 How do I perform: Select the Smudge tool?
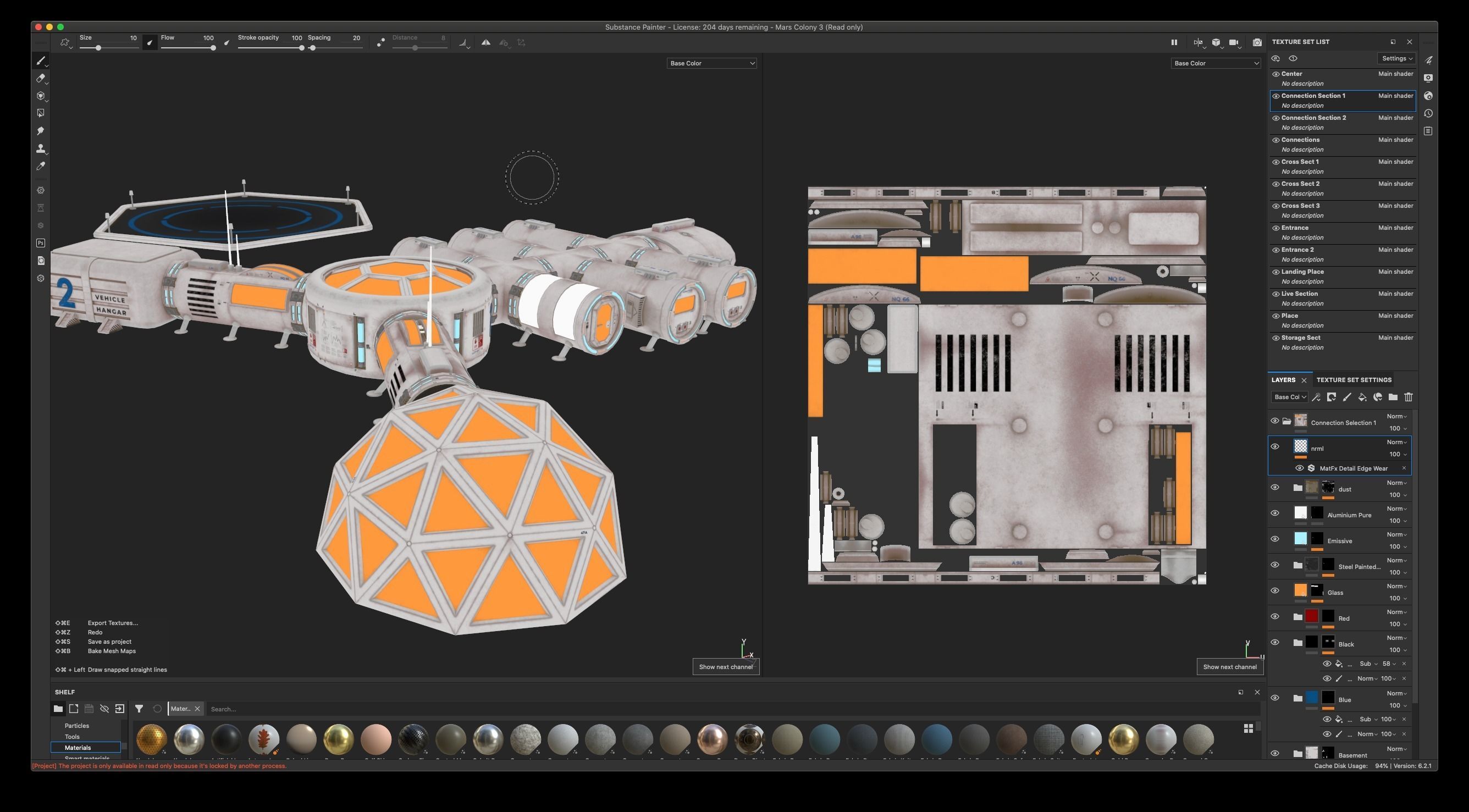click(x=41, y=131)
